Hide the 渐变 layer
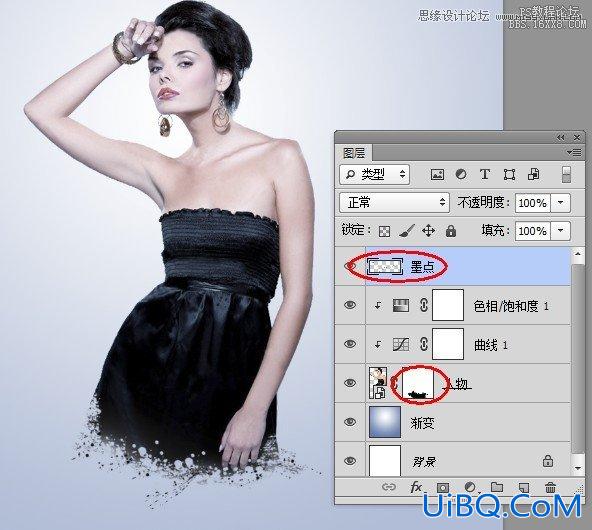The width and height of the screenshot is (592, 530). point(350,422)
